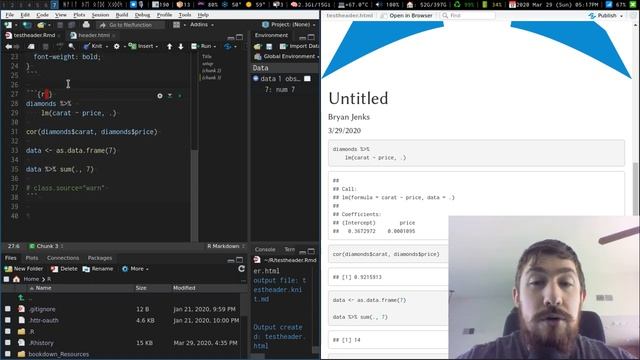The image size is (640, 360).
Task: Open the More dropdown in Files pane
Action: pyautogui.click(x=136, y=269)
